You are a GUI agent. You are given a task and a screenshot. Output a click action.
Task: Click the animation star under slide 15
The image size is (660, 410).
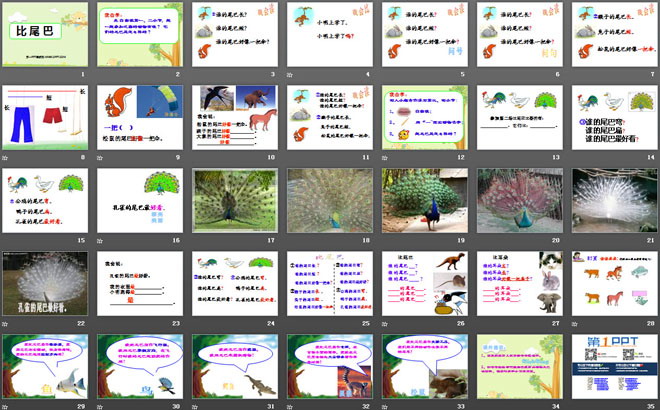[6, 241]
